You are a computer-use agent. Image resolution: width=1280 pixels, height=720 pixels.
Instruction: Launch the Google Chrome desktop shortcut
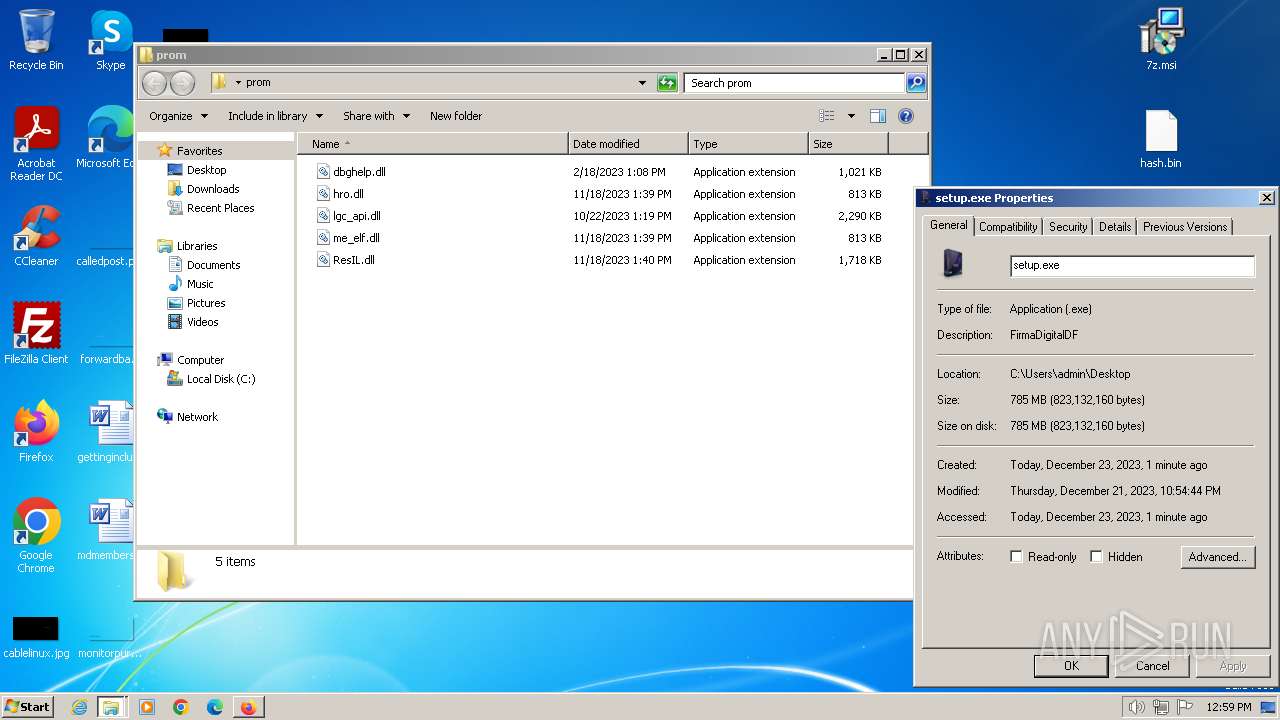click(x=36, y=535)
